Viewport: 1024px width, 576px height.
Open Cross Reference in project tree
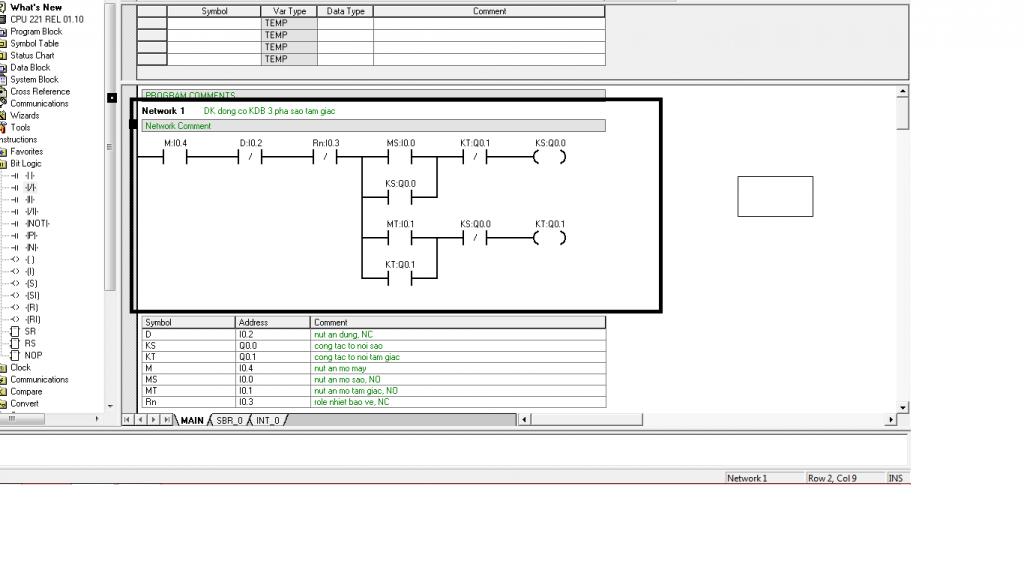click(x=40, y=91)
